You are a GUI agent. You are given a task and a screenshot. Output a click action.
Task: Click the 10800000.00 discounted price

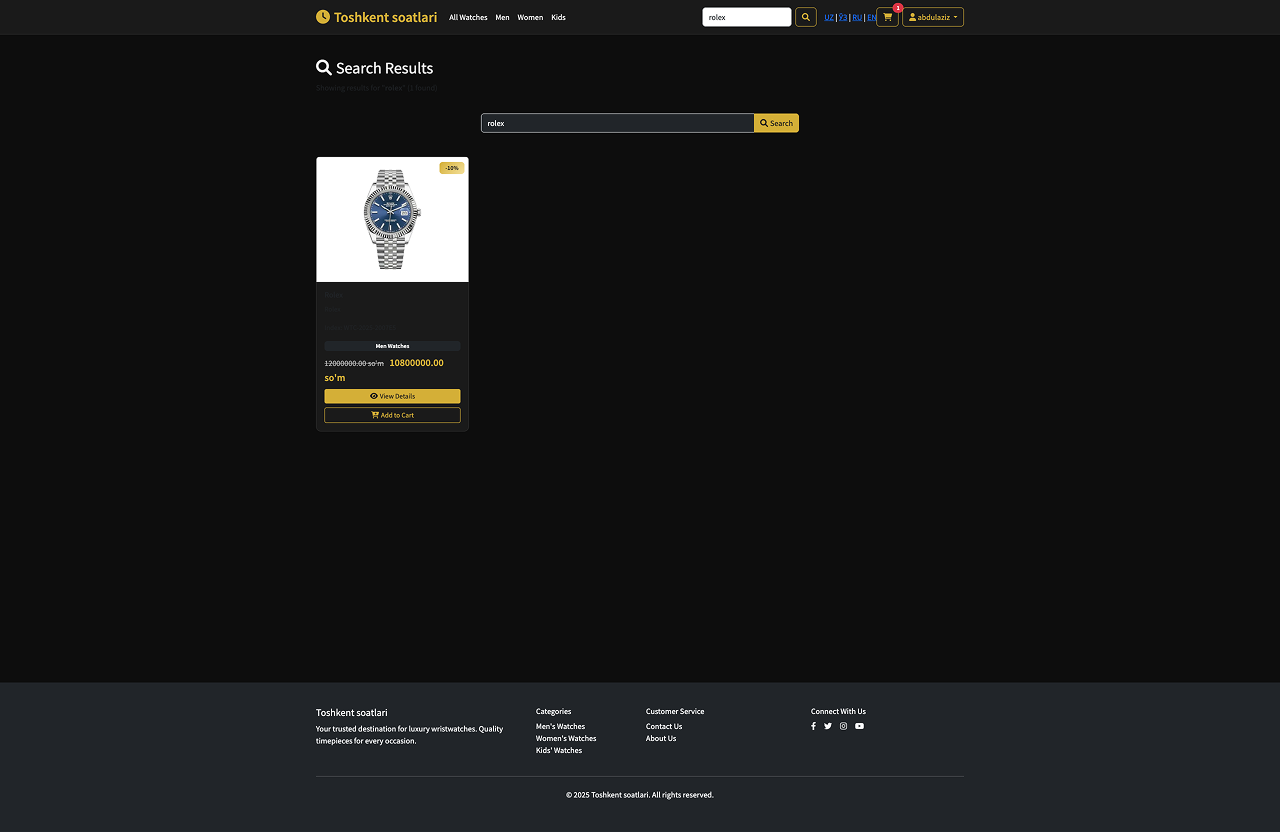coord(416,363)
